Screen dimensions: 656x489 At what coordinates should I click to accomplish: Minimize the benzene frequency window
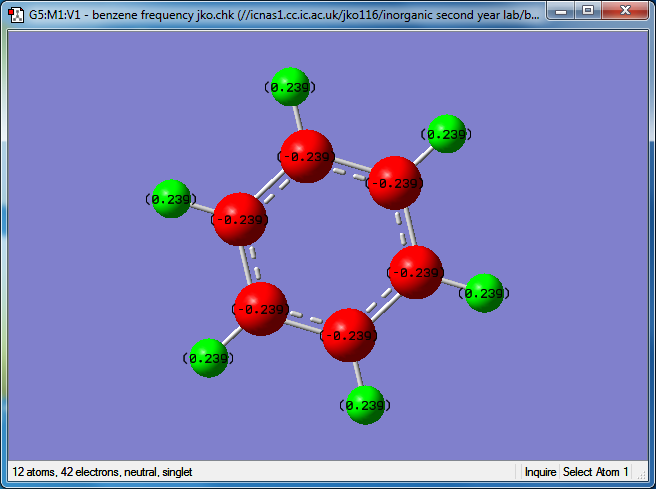(561, 10)
